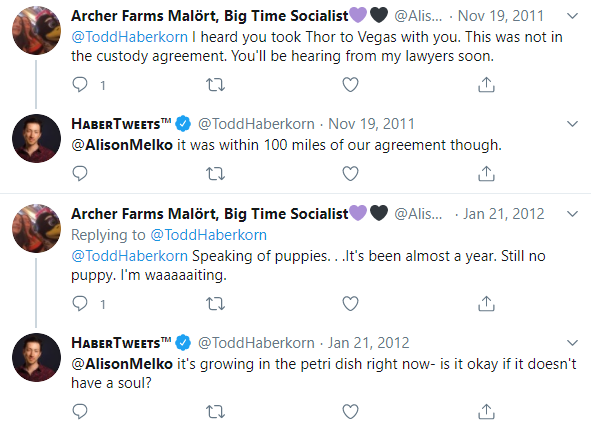The width and height of the screenshot is (591, 430).
Task: View HaberTweets profile picture on Nov 19 reply
Action: click(36, 138)
